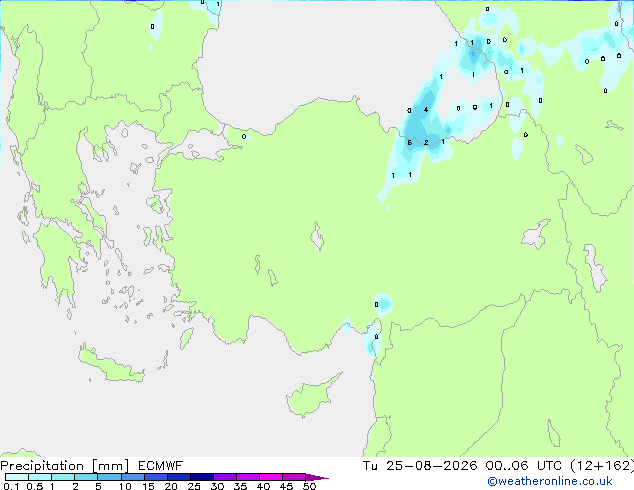Click the "40" legend scale label
Viewport: 634px width, 490px height.
tap(263, 486)
